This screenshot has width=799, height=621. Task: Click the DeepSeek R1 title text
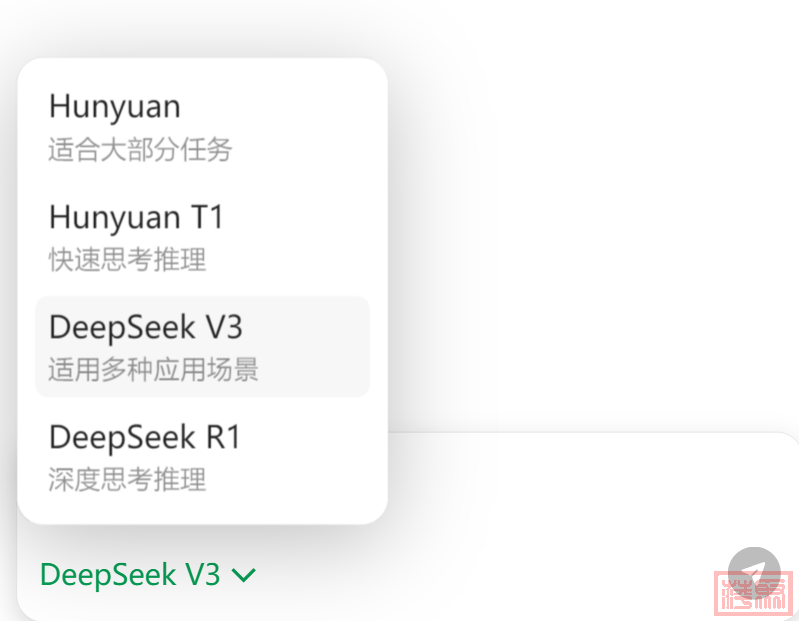pos(144,437)
